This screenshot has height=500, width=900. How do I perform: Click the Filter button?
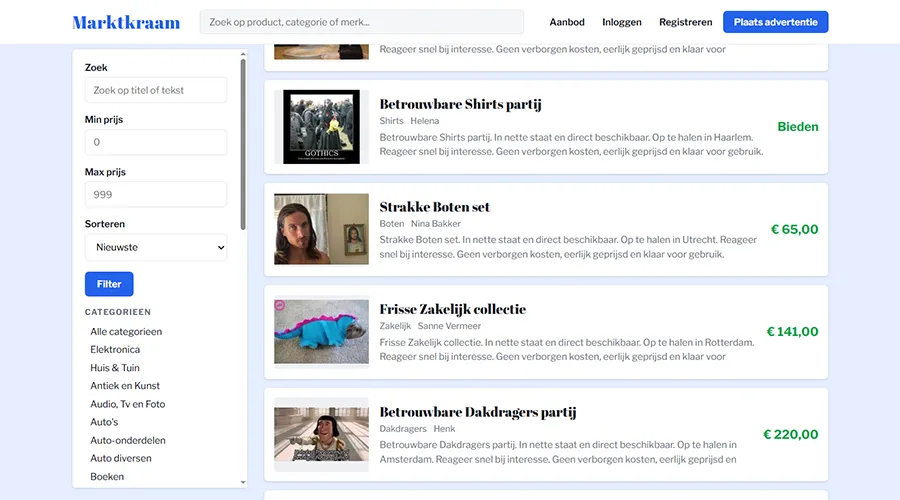point(109,284)
